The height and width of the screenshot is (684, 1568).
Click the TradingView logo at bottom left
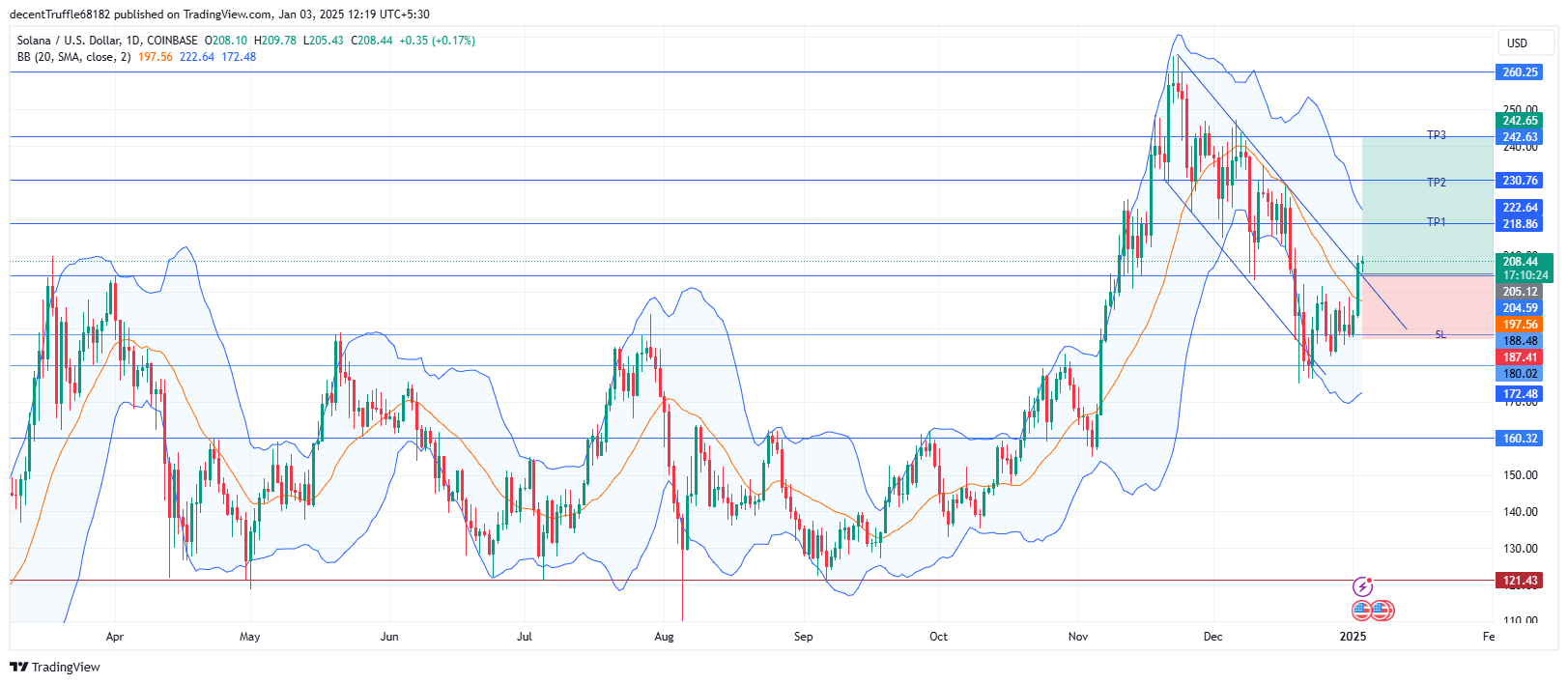click(55, 667)
